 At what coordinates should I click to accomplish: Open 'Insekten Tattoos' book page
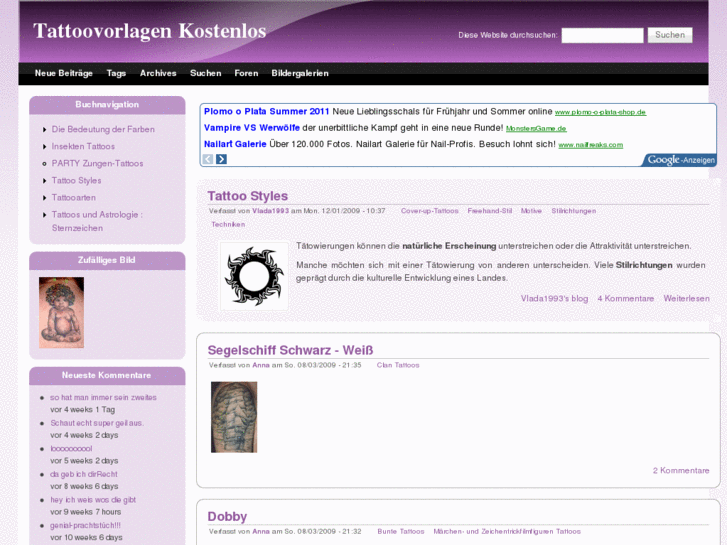coord(83,147)
